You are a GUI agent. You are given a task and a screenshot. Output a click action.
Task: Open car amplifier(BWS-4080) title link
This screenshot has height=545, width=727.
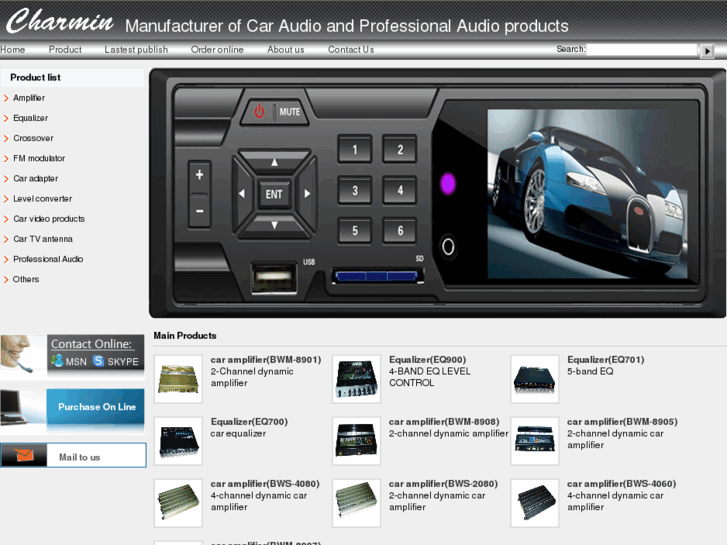[x=265, y=484]
